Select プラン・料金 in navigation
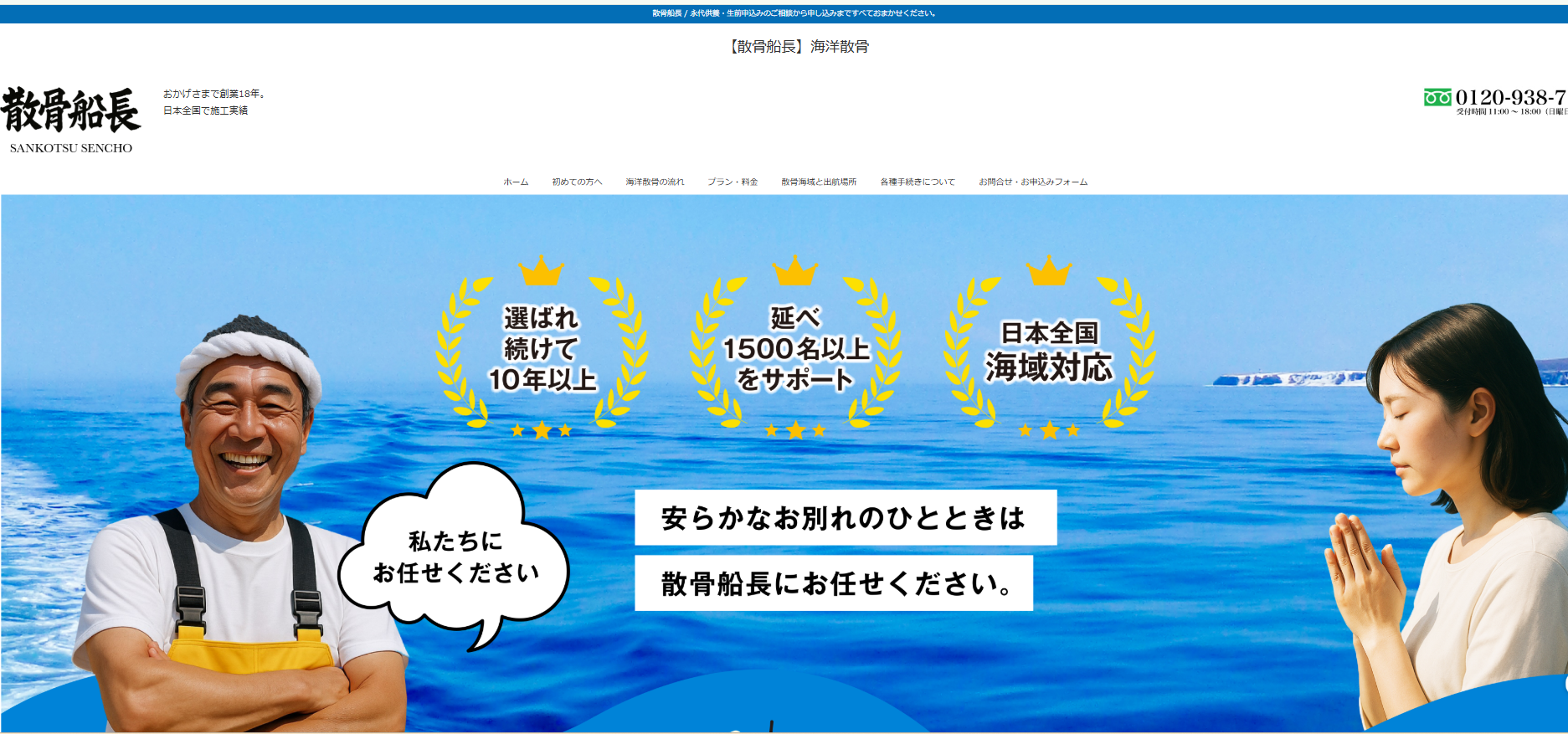1568x734 pixels. (733, 182)
